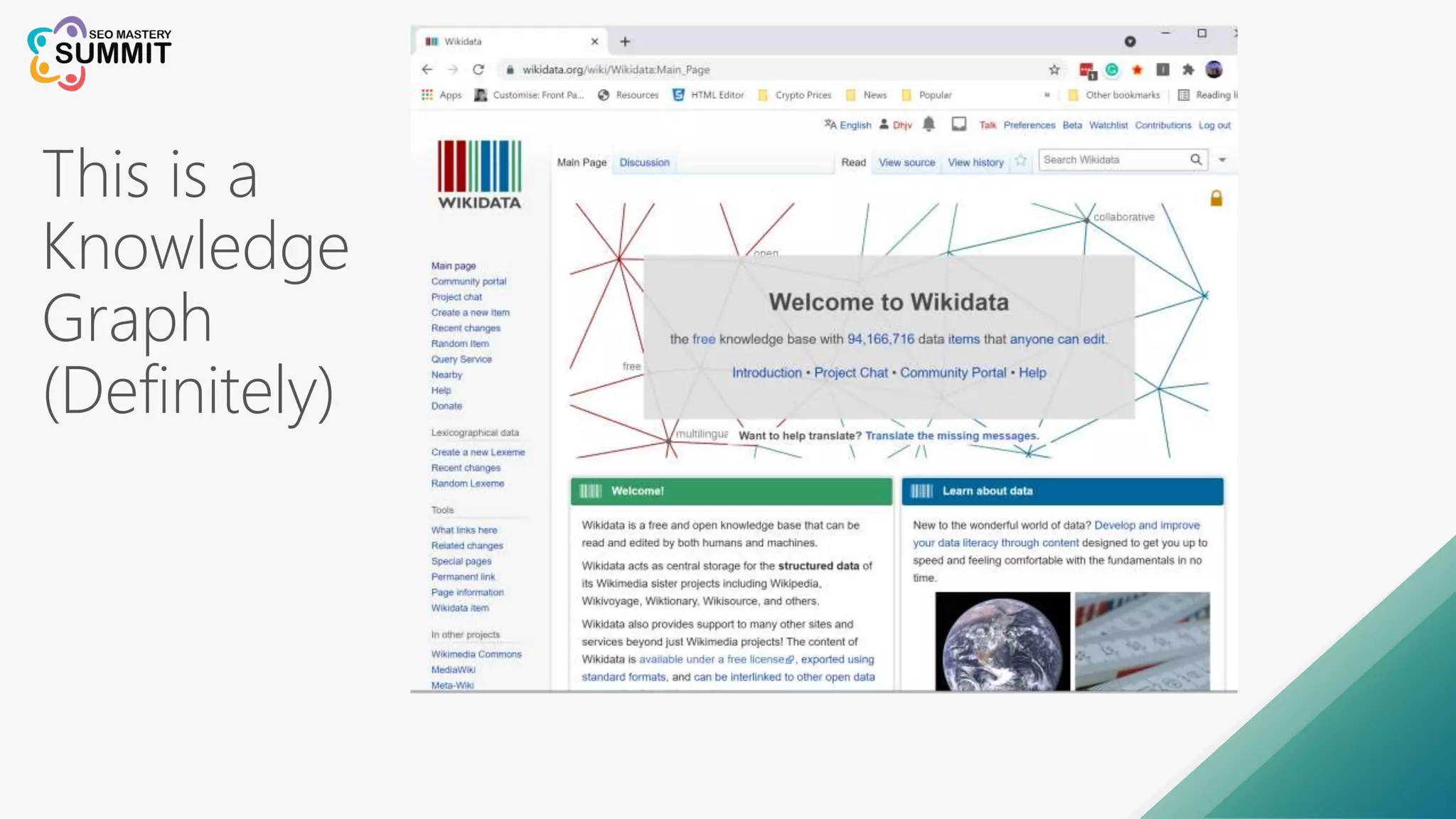This screenshot has height=819, width=1456.
Task: Open the HTML Editor bookmark
Action: (709, 95)
